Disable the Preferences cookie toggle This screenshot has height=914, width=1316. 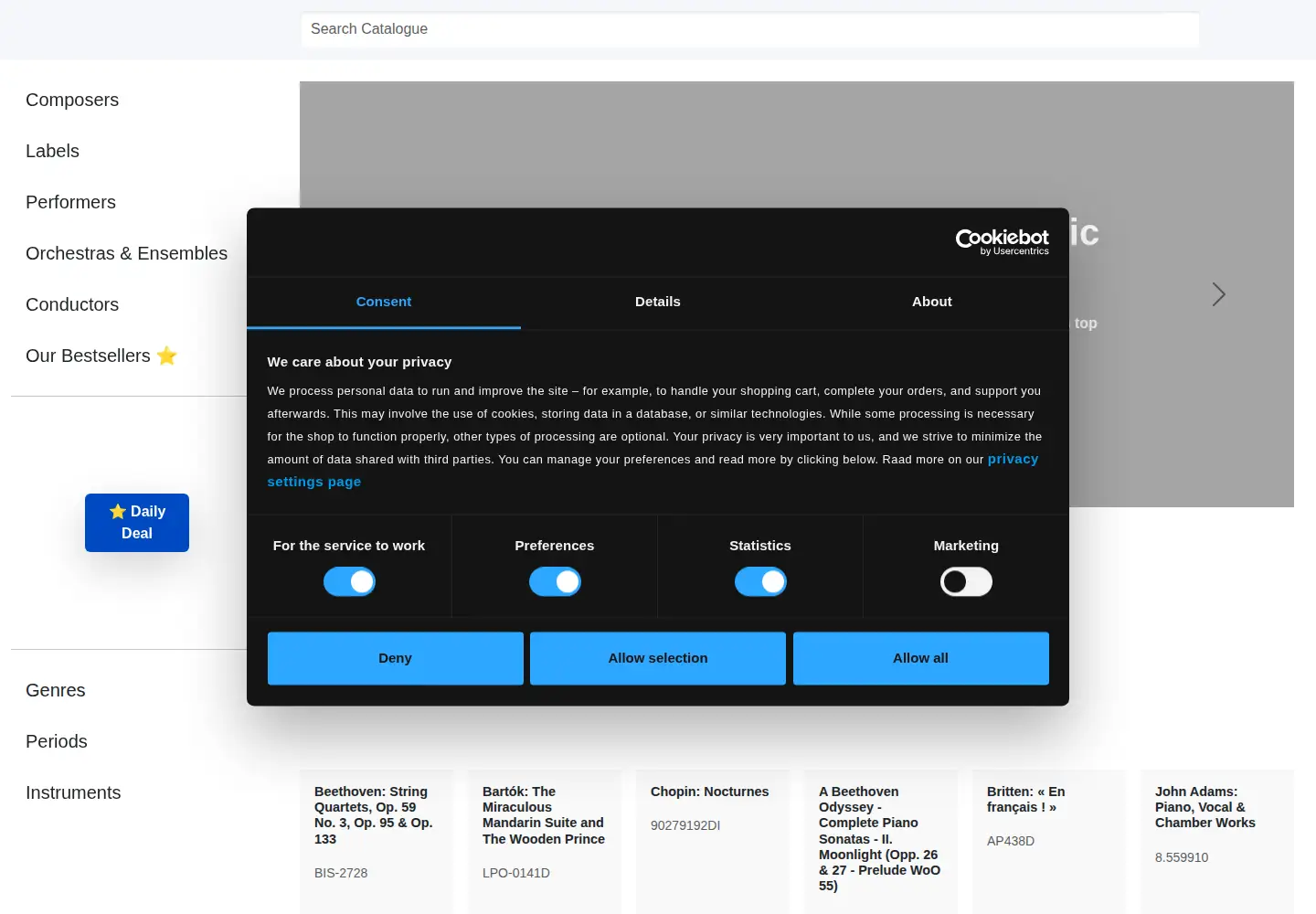[x=555, y=581]
